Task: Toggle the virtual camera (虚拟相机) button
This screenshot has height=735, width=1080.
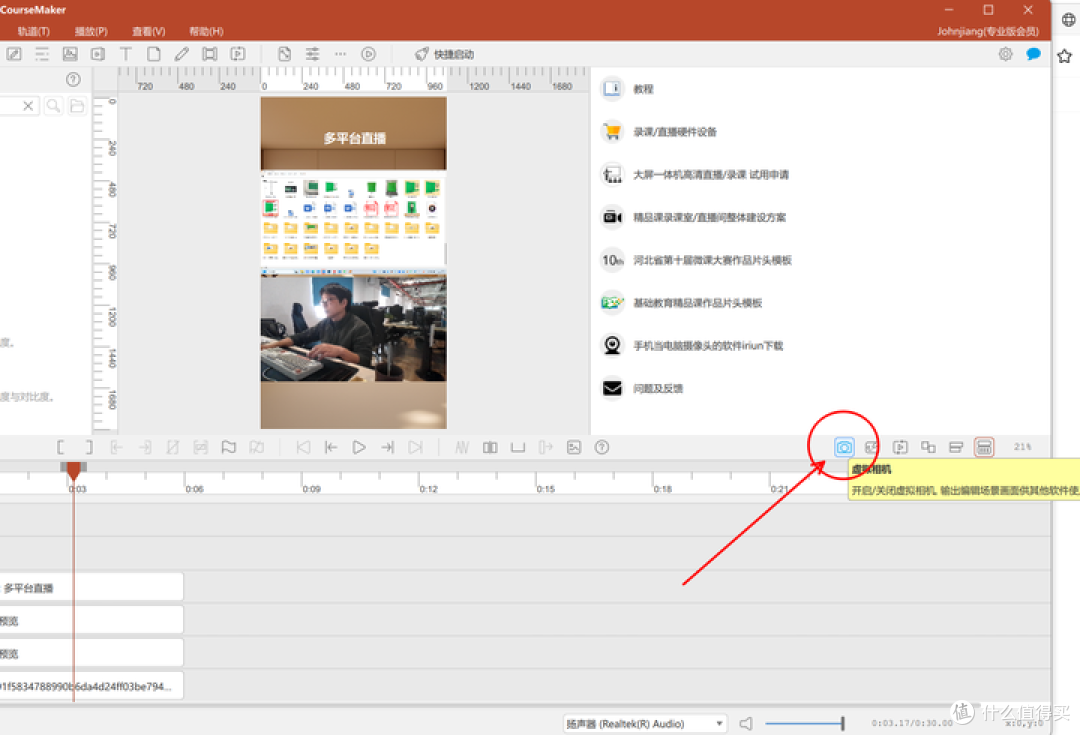Action: [x=844, y=447]
